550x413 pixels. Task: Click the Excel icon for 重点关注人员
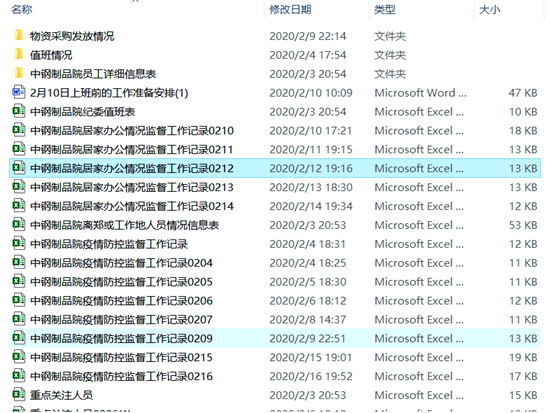19,395
